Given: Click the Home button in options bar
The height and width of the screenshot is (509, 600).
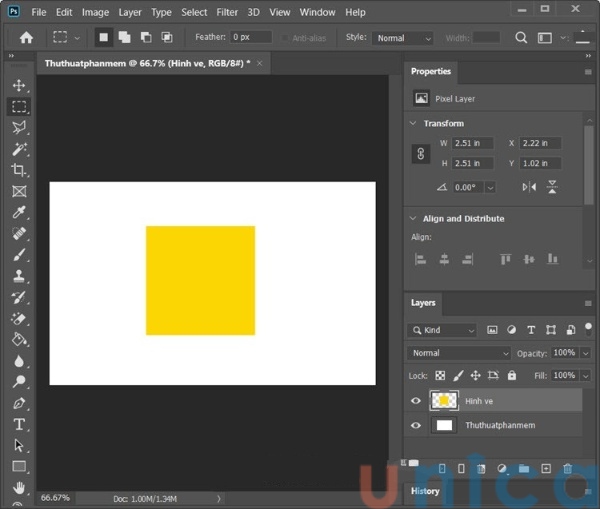Looking at the screenshot, I should tap(26, 38).
